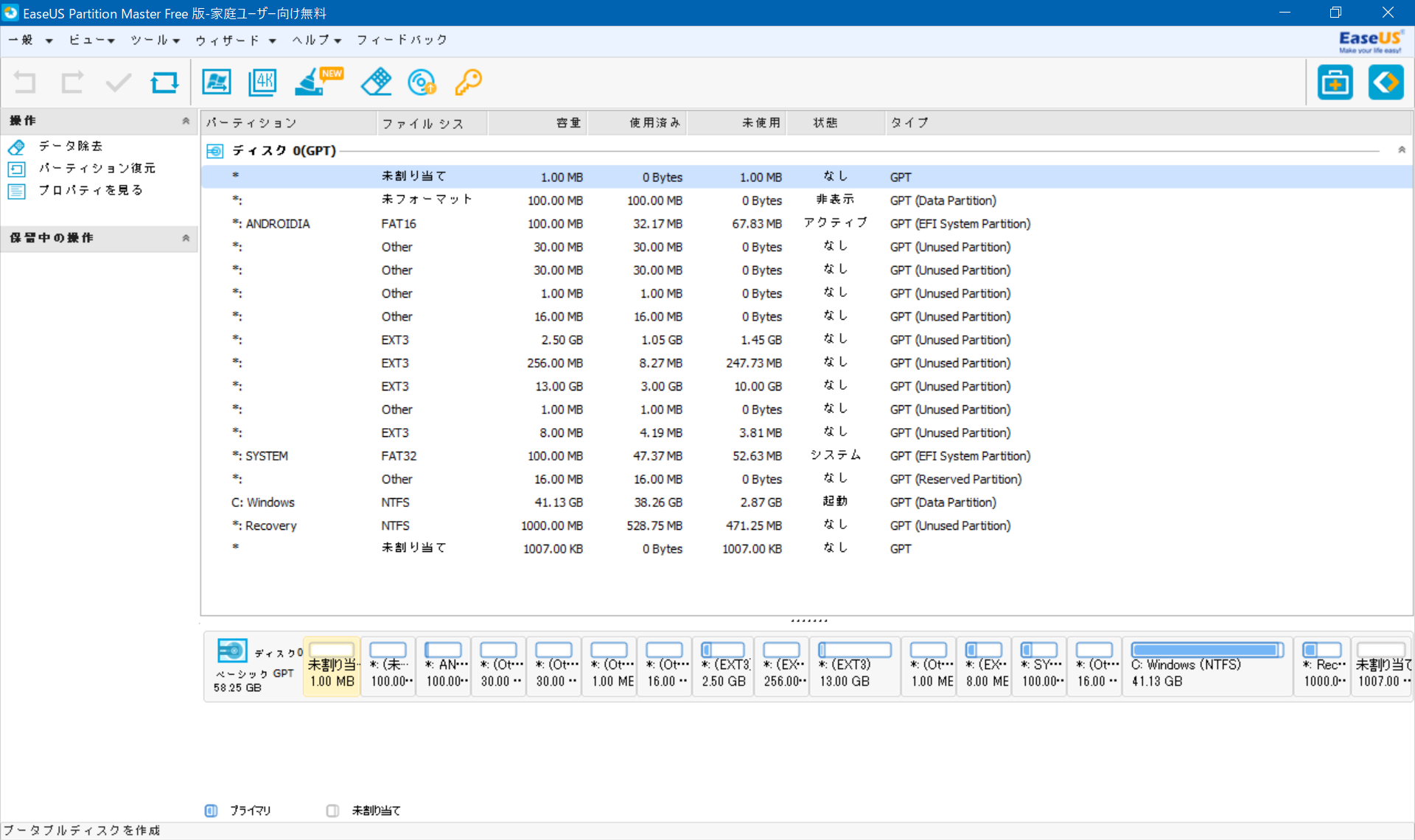Click the blue diamond recovery icon
The image size is (1415, 840).
(1386, 83)
